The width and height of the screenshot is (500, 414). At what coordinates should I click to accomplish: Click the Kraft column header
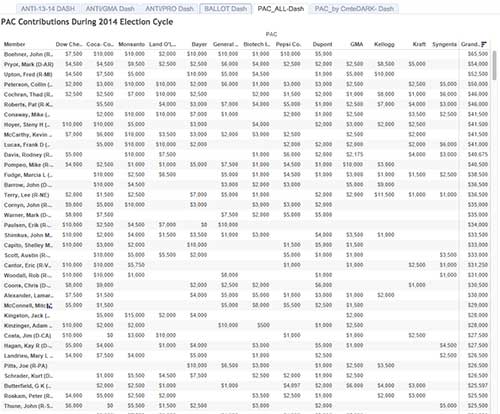419,44
